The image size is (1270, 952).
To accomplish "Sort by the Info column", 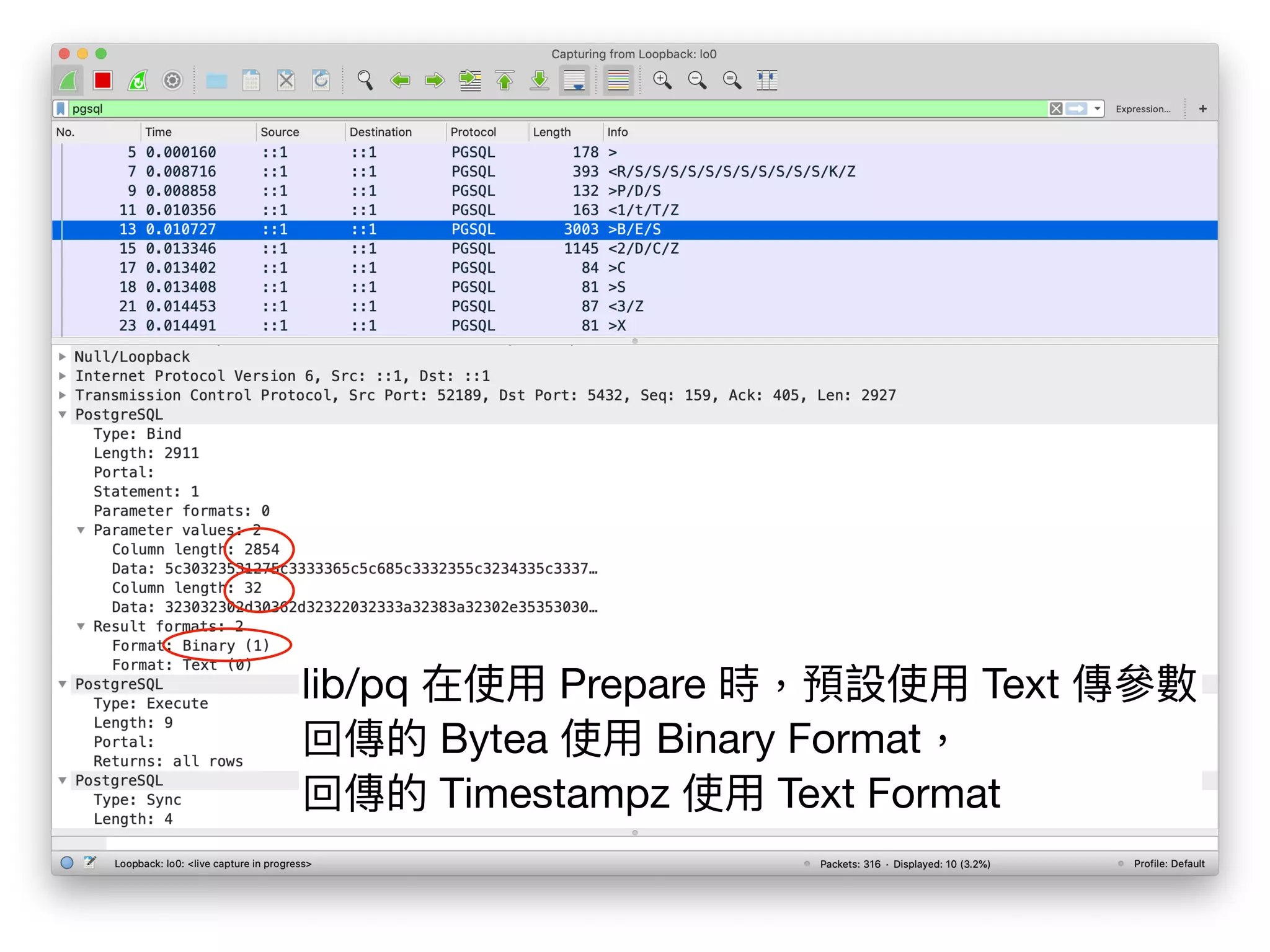I will point(910,132).
